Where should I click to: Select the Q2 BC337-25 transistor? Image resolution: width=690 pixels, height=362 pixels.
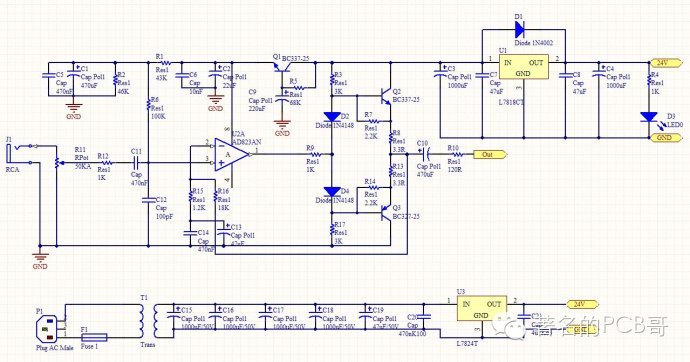pyautogui.click(x=386, y=95)
